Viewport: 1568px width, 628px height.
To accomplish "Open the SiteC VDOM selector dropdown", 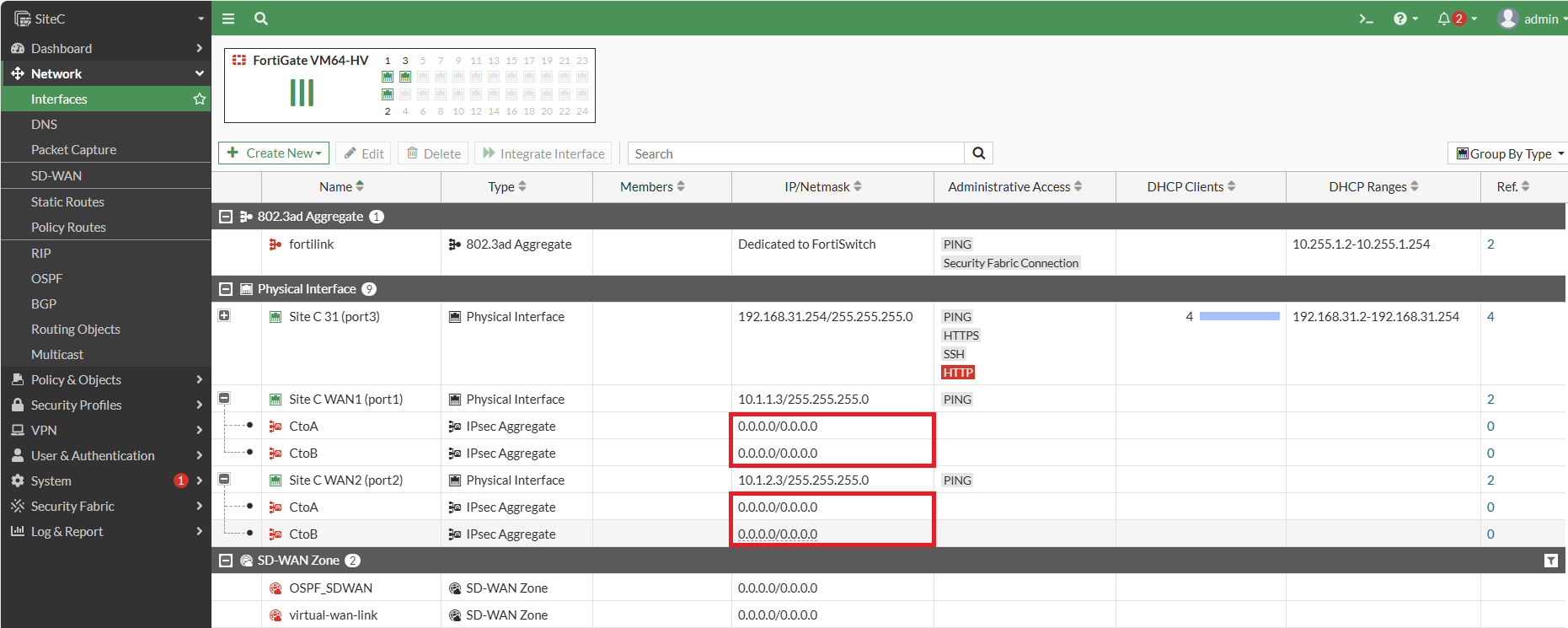I will click(110, 19).
